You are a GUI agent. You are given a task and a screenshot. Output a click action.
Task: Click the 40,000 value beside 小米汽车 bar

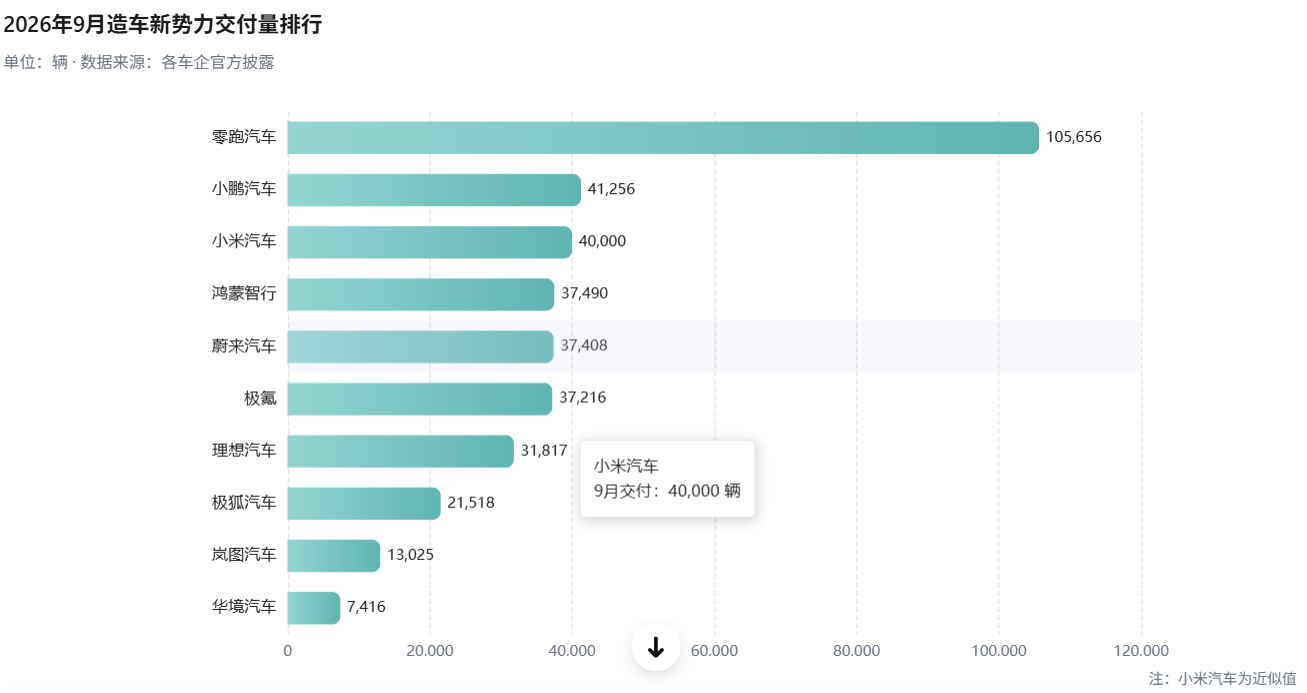click(x=602, y=241)
